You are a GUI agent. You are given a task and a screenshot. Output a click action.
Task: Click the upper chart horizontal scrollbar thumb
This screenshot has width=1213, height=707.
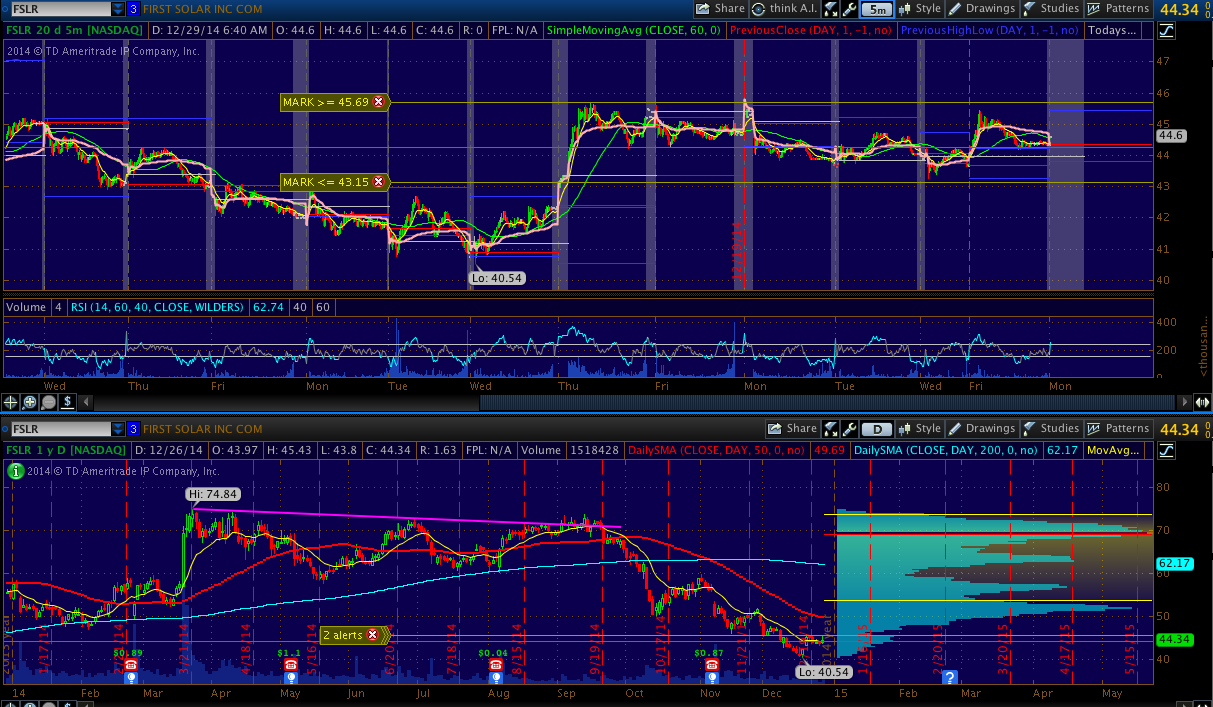point(830,402)
